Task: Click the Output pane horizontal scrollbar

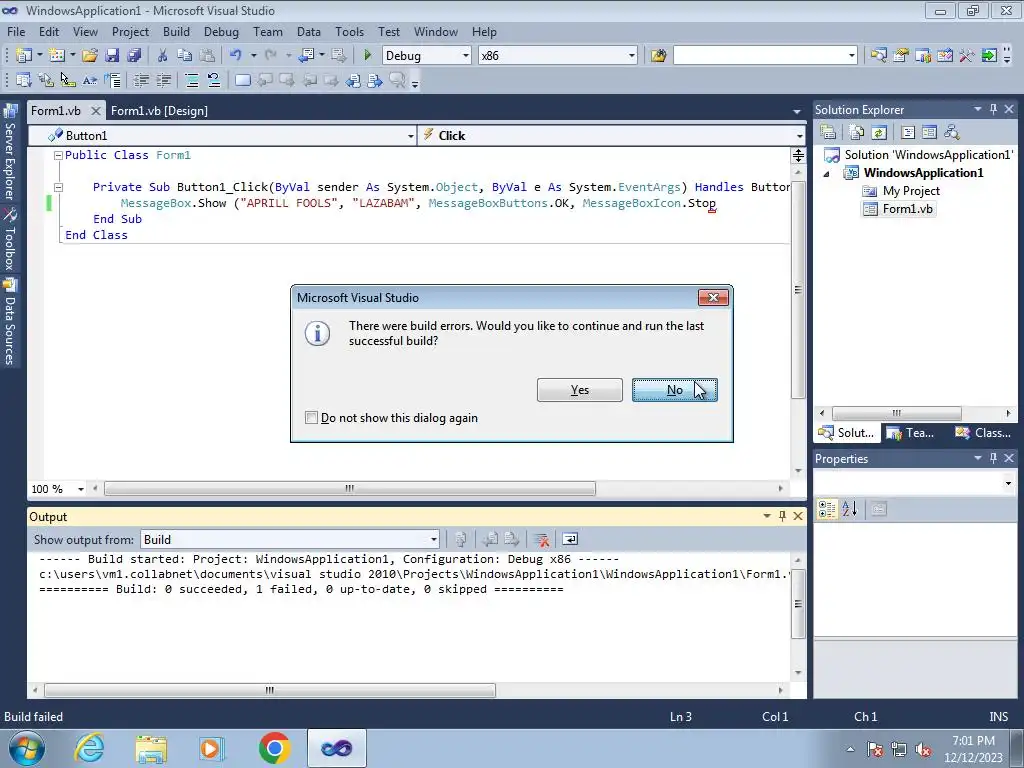Action: coord(270,690)
